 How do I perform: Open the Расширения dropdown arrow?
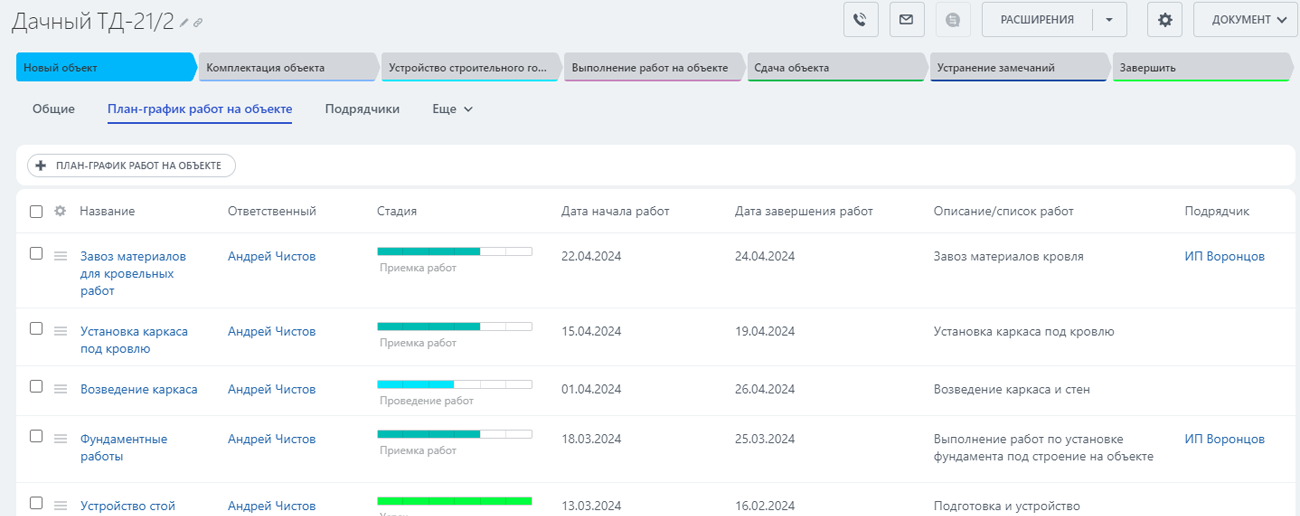click(x=1109, y=20)
